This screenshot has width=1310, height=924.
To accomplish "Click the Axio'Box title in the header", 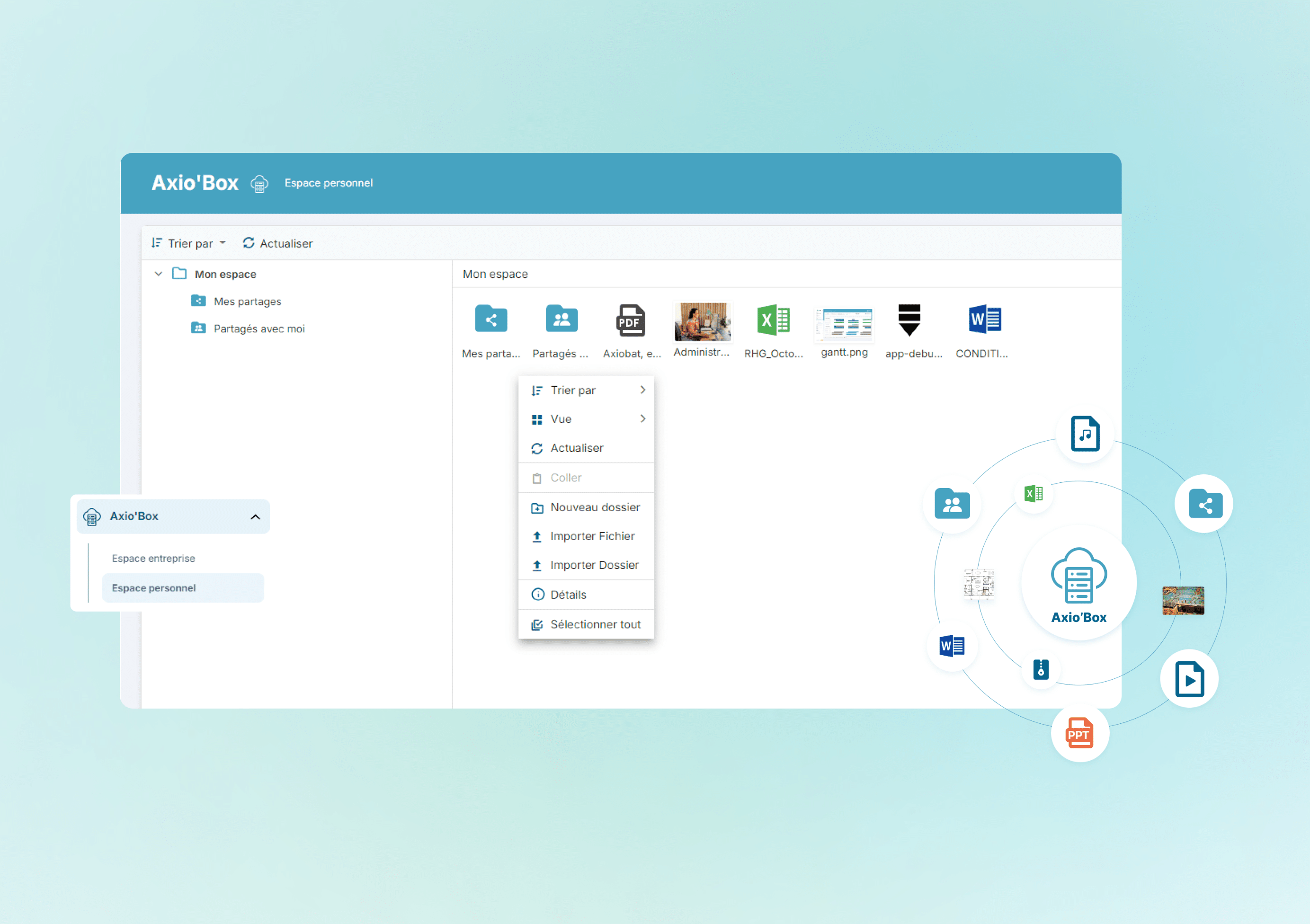I will (195, 183).
